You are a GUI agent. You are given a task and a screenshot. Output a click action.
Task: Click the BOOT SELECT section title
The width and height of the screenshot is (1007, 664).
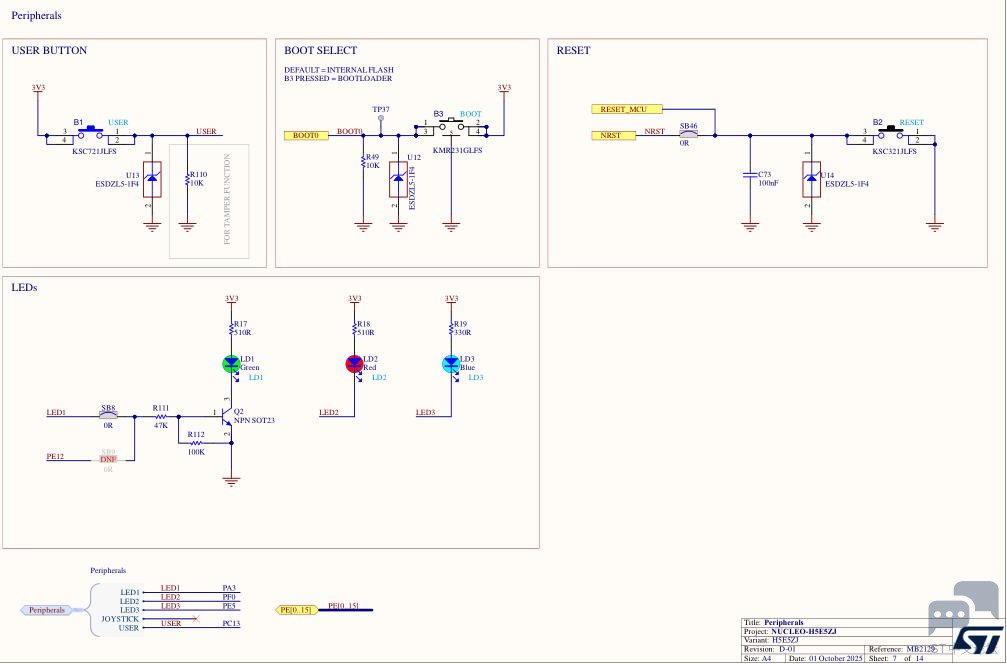click(x=320, y=51)
